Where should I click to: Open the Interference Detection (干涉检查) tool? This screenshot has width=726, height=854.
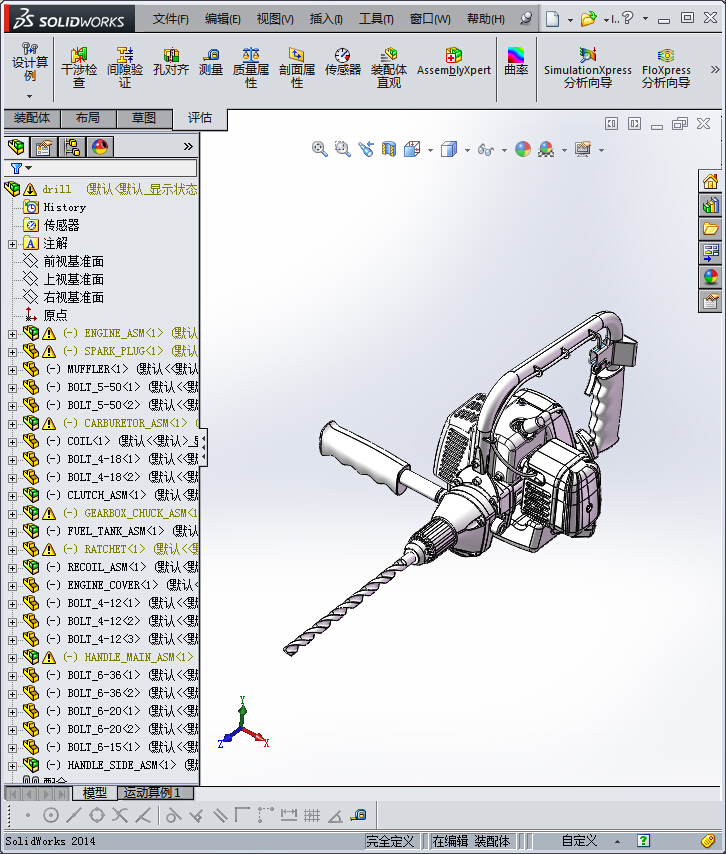78,68
